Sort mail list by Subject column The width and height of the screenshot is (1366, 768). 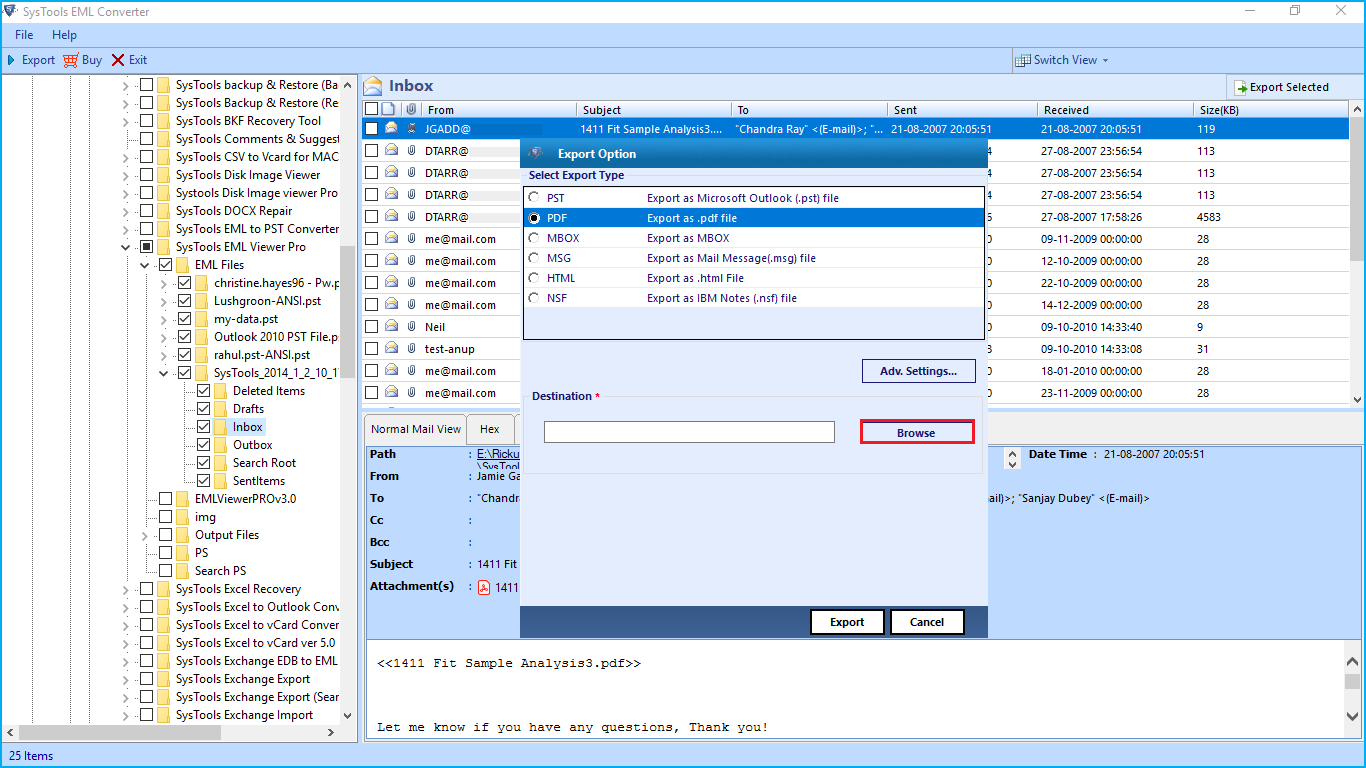tap(654, 109)
